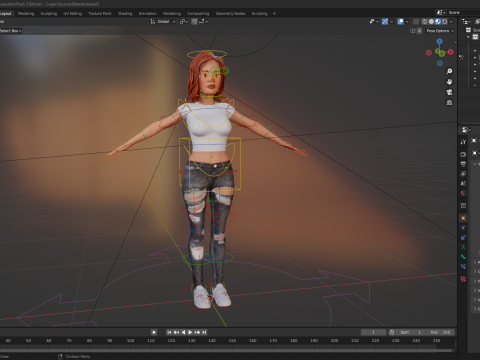Click the pan hand viewport icon
This screenshot has height=360, width=480.
point(449,82)
